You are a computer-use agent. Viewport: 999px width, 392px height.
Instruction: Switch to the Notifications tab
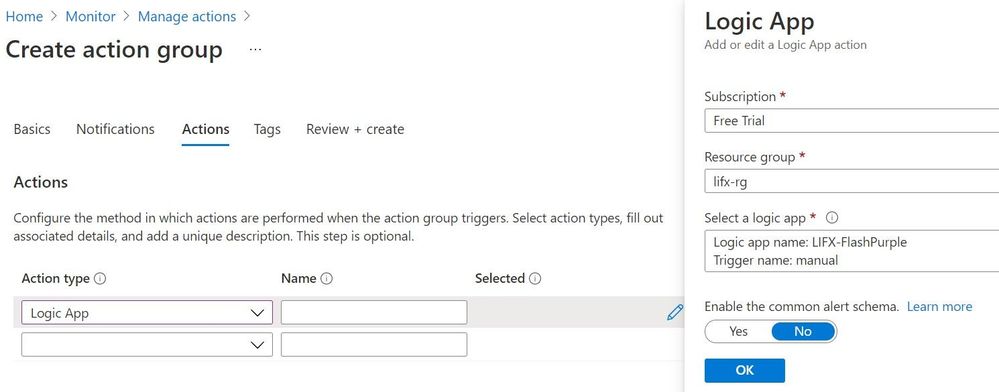115,129
